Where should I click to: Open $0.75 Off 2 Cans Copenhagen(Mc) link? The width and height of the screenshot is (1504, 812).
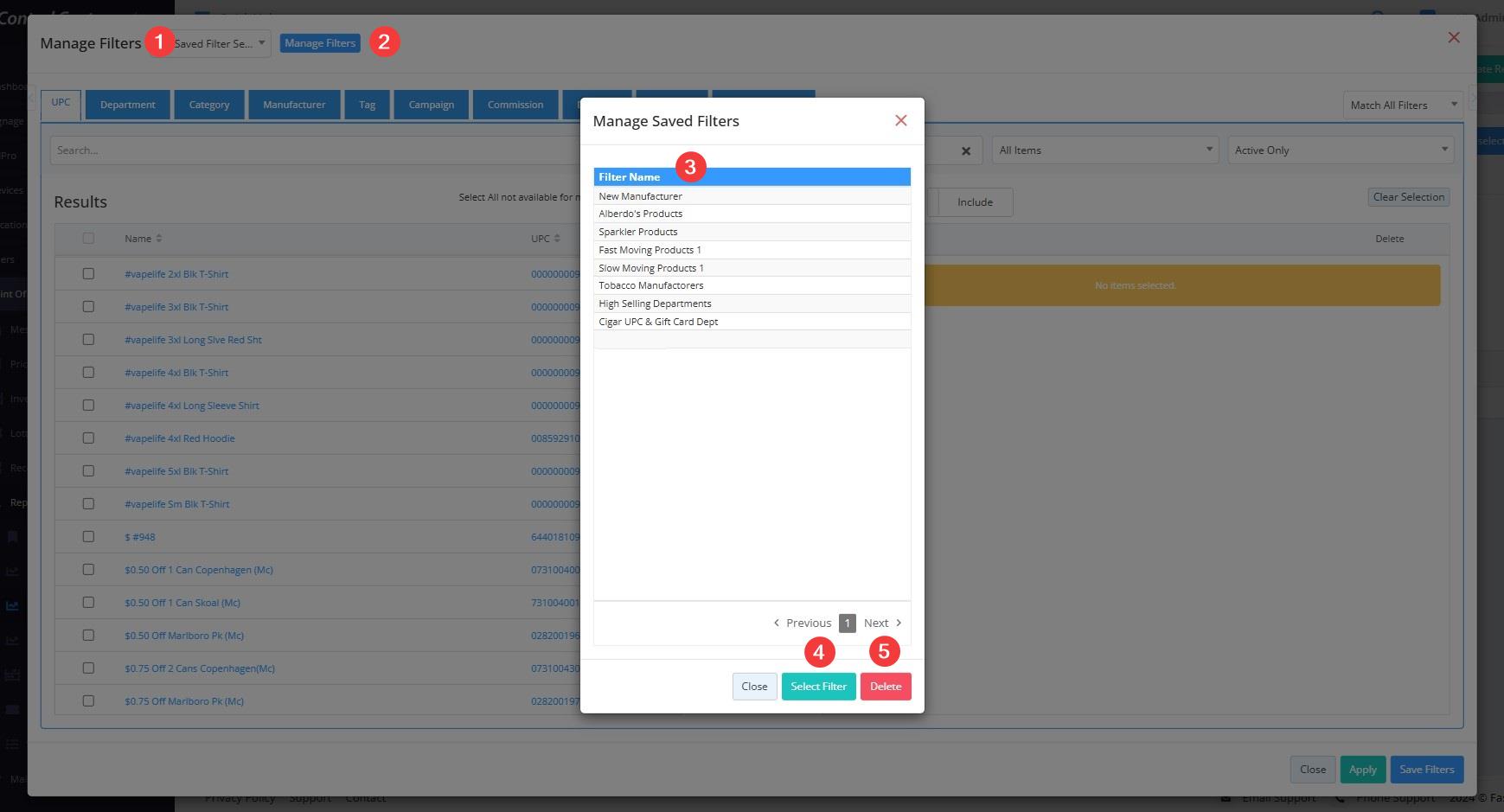(199, 668)
